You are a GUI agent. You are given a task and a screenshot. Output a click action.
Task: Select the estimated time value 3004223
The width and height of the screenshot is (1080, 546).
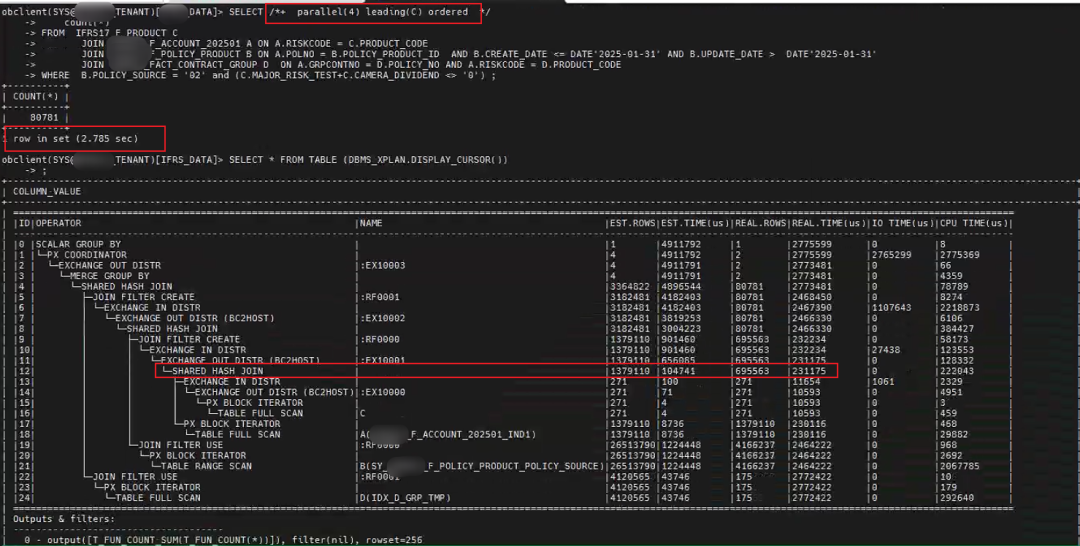[681, 329]
